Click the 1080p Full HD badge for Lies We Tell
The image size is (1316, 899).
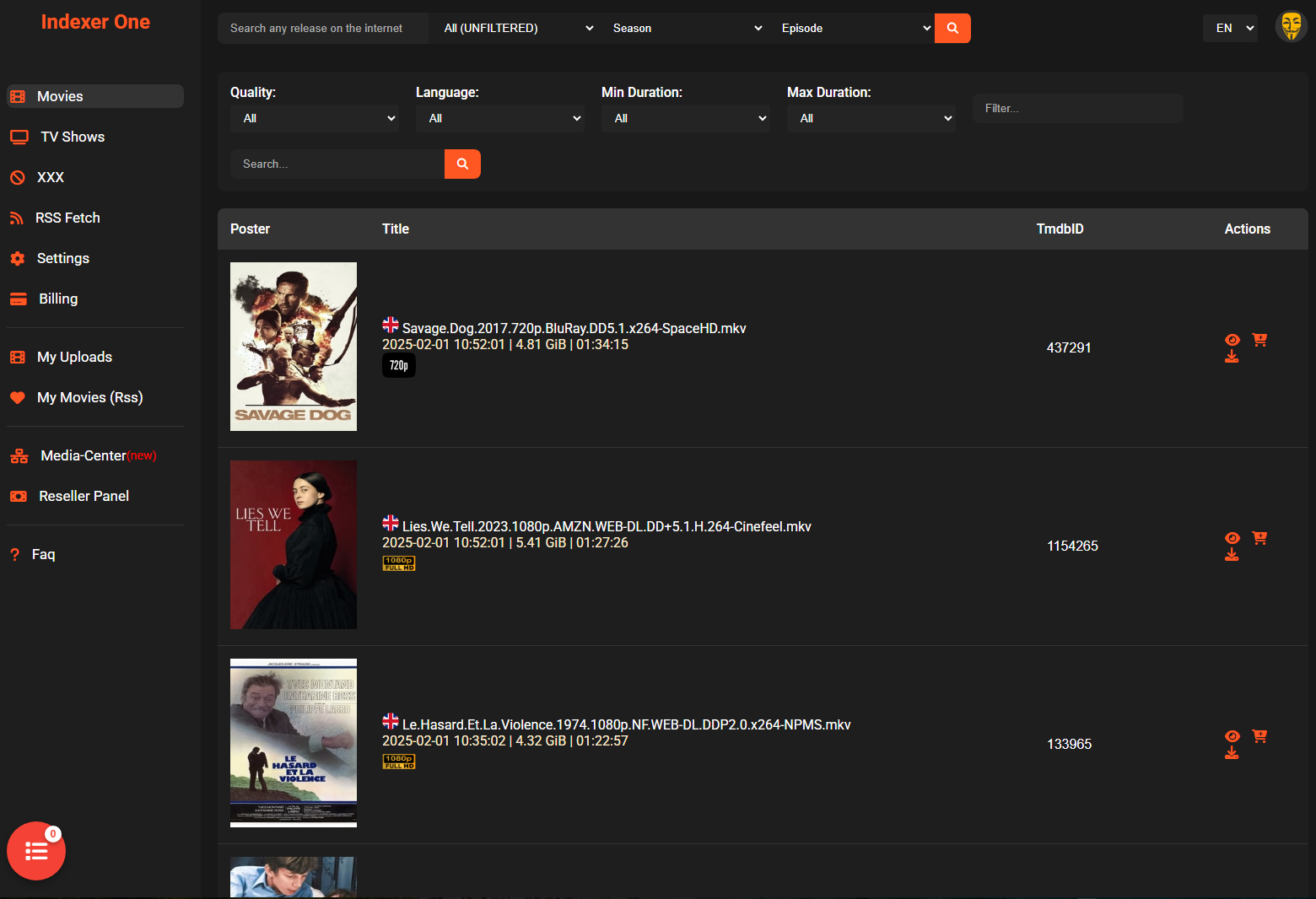(399, 563)
